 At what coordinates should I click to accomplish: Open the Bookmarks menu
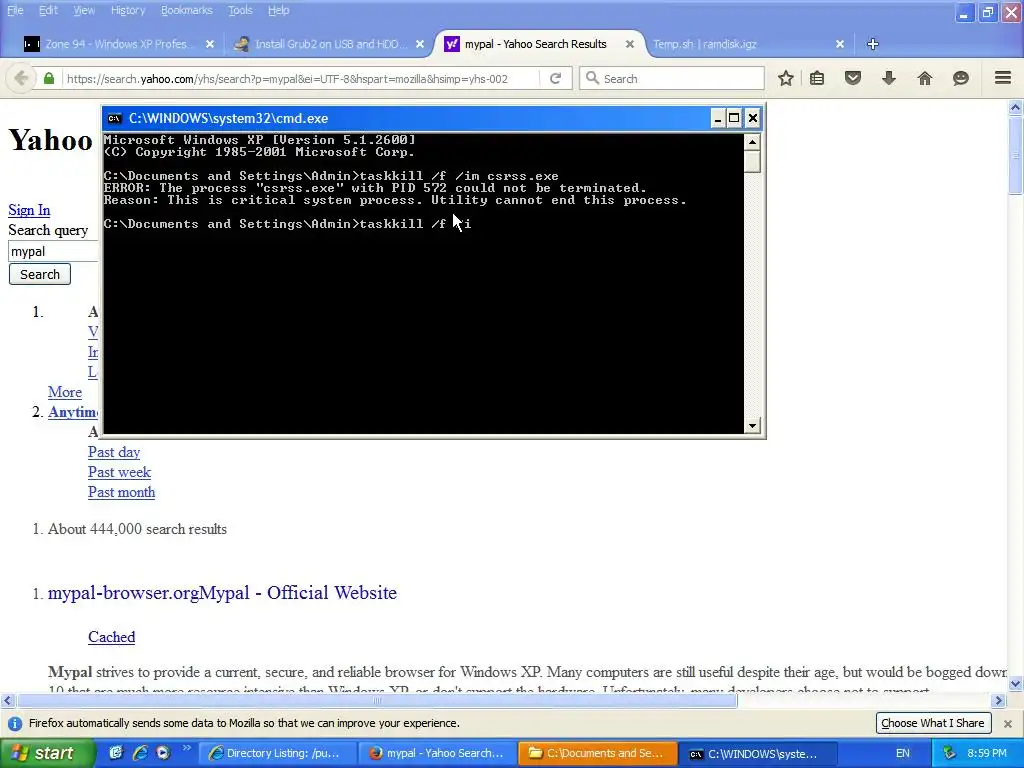click(x=187, y=10)
